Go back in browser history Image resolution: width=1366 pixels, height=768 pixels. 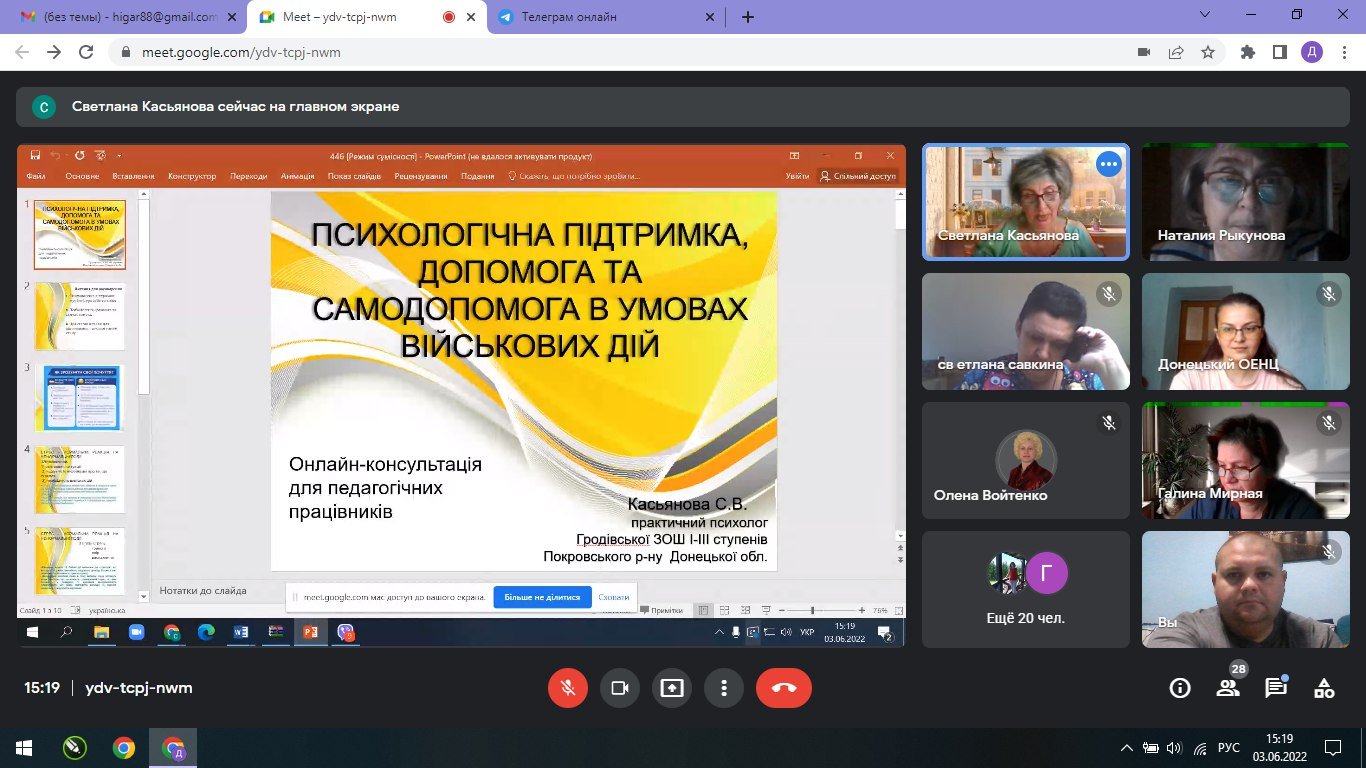tap(21, 52)
